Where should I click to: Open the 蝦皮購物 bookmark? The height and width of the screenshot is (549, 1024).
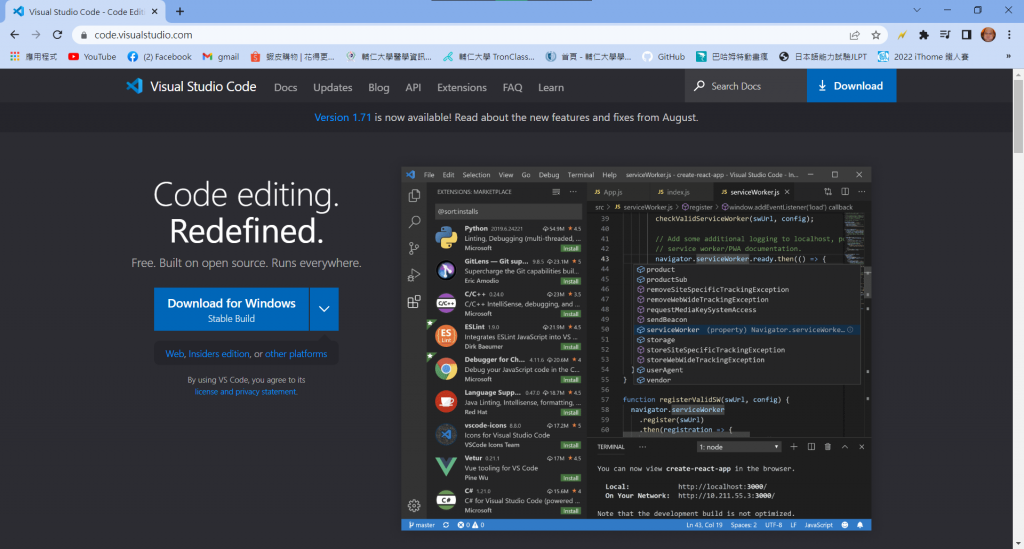292,57
